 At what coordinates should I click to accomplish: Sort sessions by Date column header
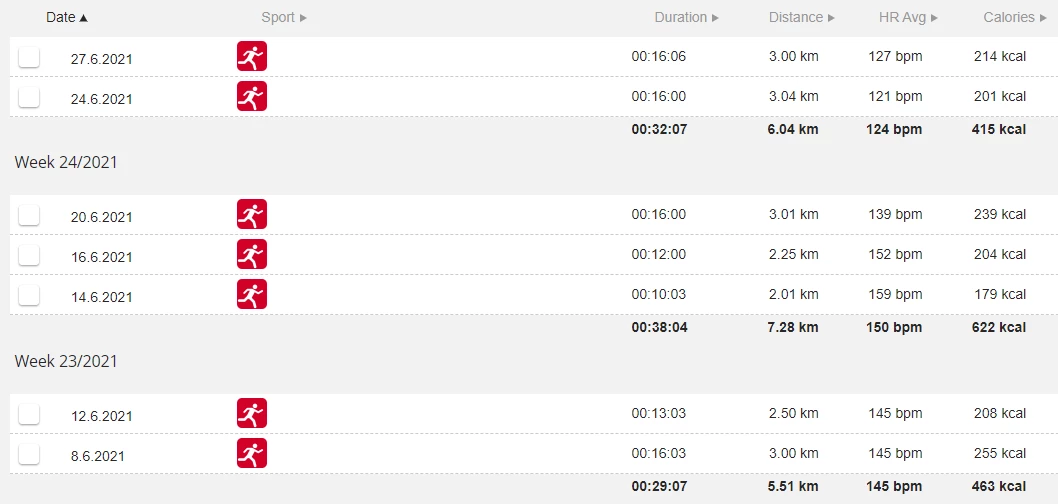pos(67,18)
